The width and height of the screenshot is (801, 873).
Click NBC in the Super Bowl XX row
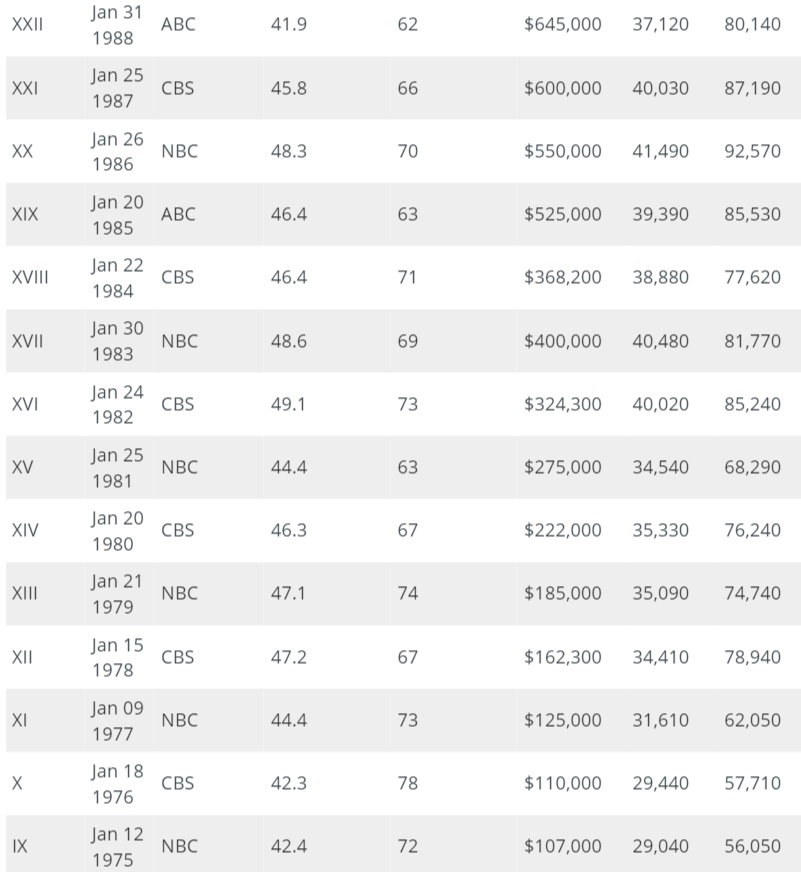[x=179, y=151]
